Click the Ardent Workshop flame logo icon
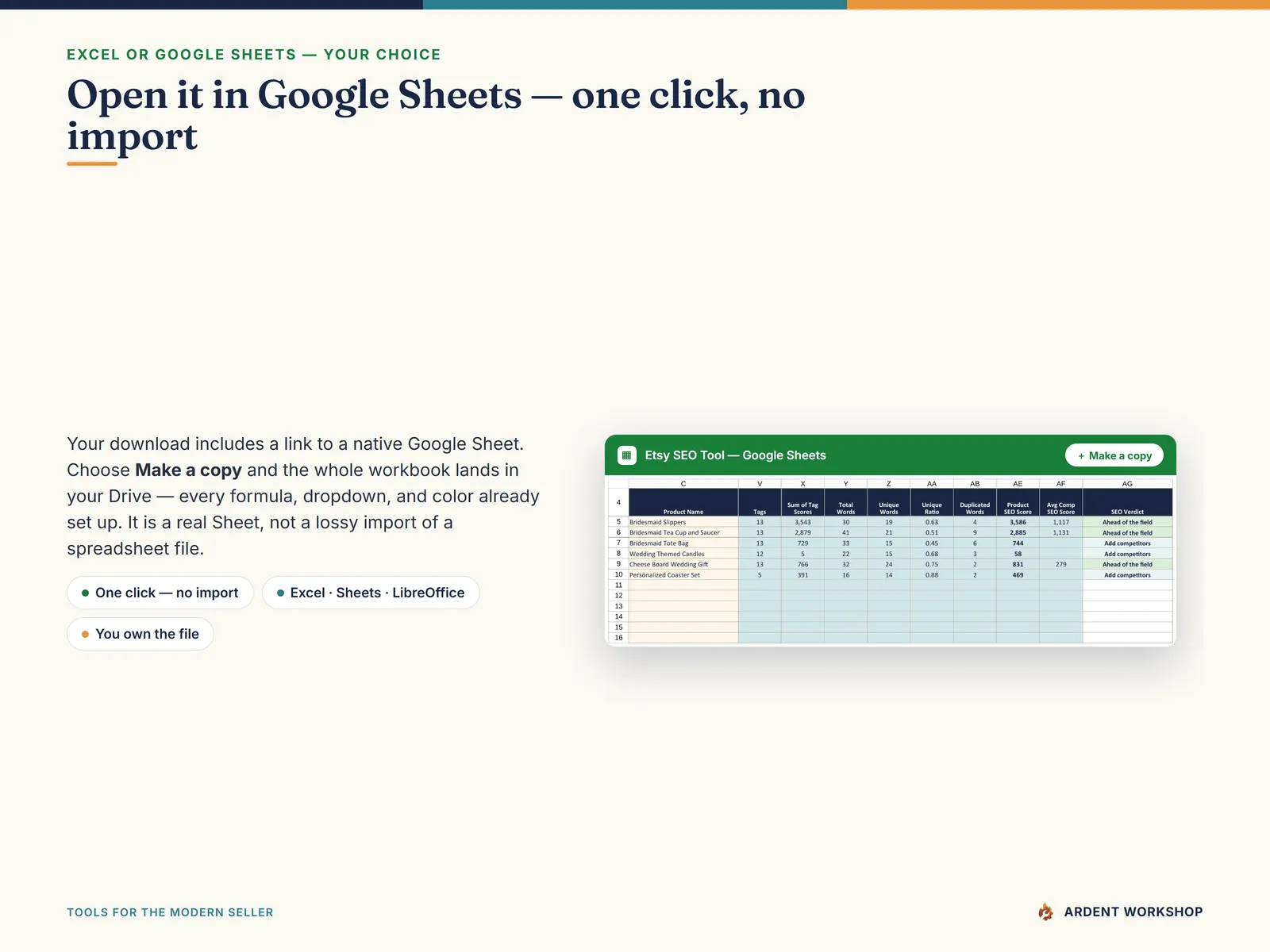The image size is (1270, 952). point(1045,912)
